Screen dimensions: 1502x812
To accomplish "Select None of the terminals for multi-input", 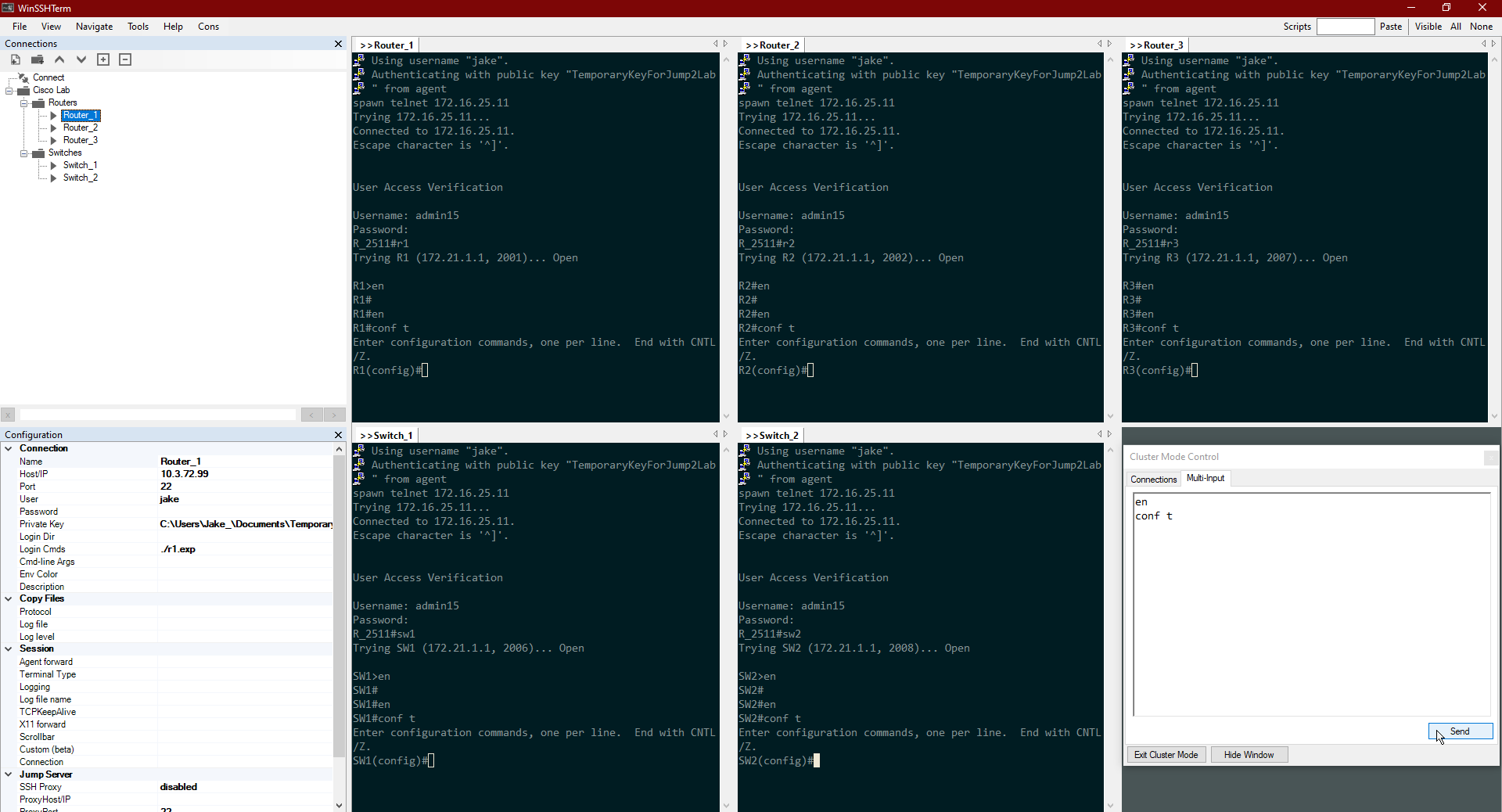I will coord(1482,26).
